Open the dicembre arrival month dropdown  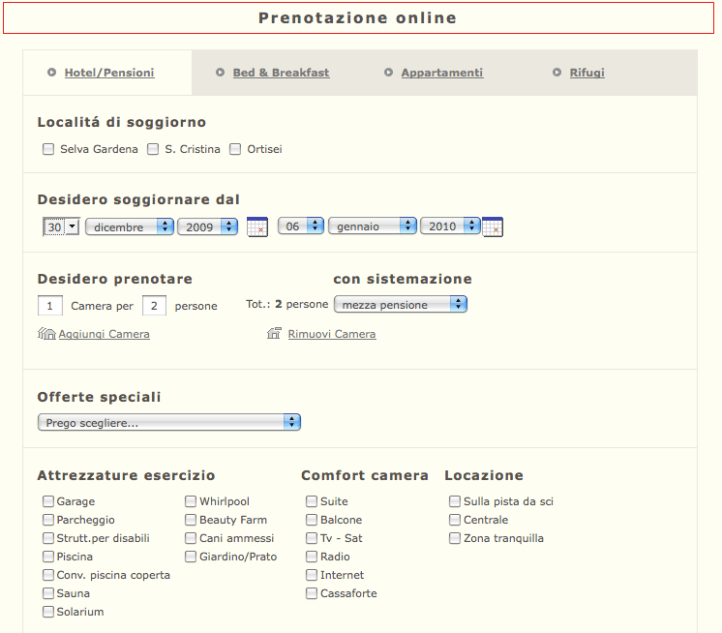click(x=130, y=227)
